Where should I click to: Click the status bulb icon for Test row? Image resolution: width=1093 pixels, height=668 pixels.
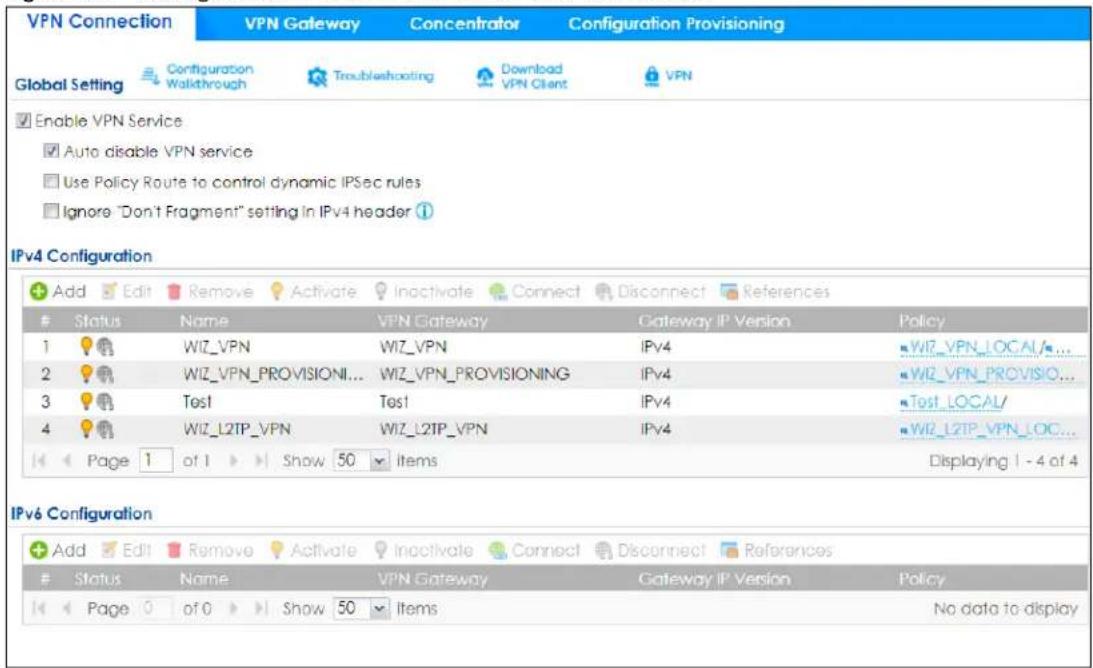86,400
